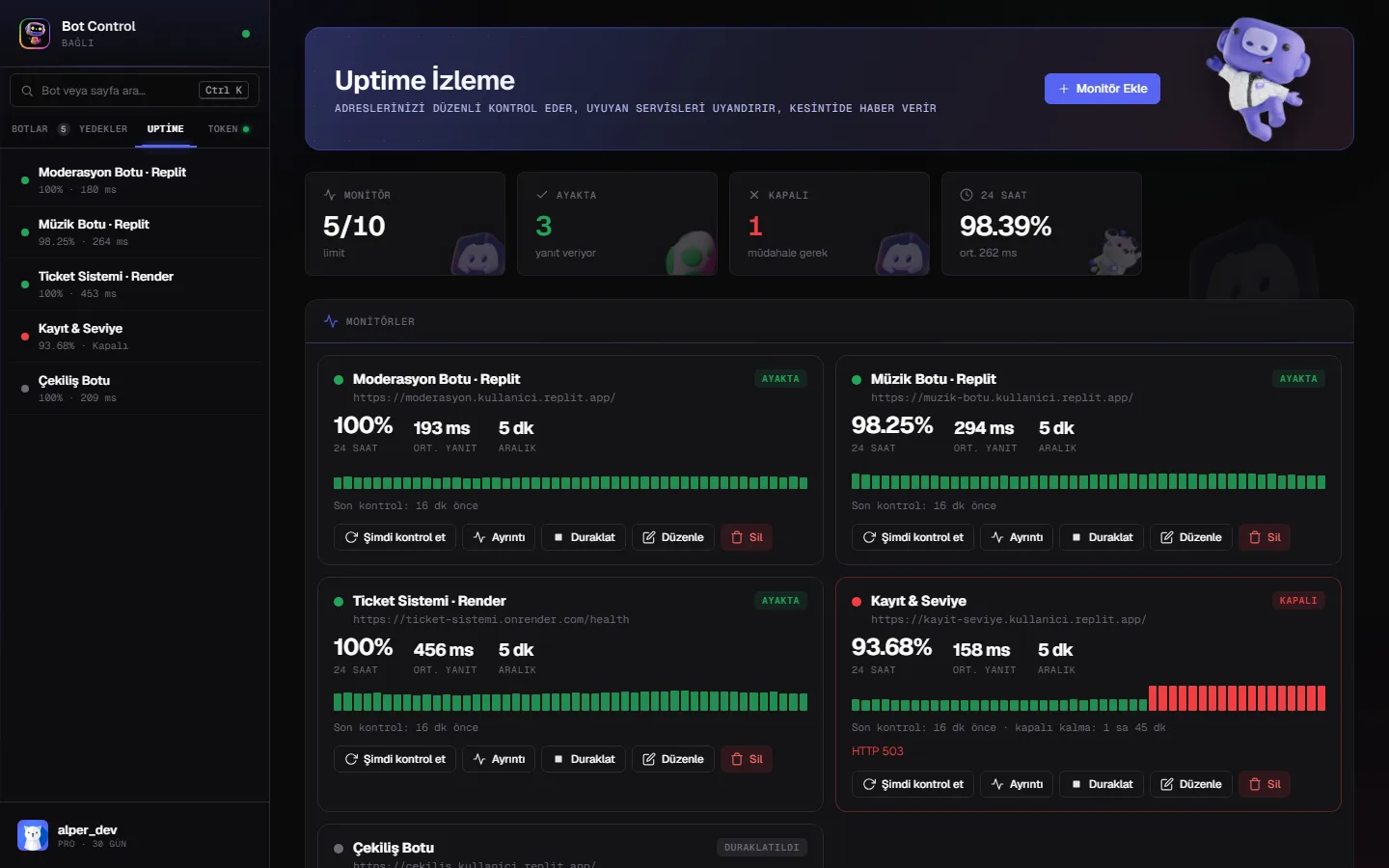Open Ayrıntı for Kayıt & Seviye

click(1017, 784)
